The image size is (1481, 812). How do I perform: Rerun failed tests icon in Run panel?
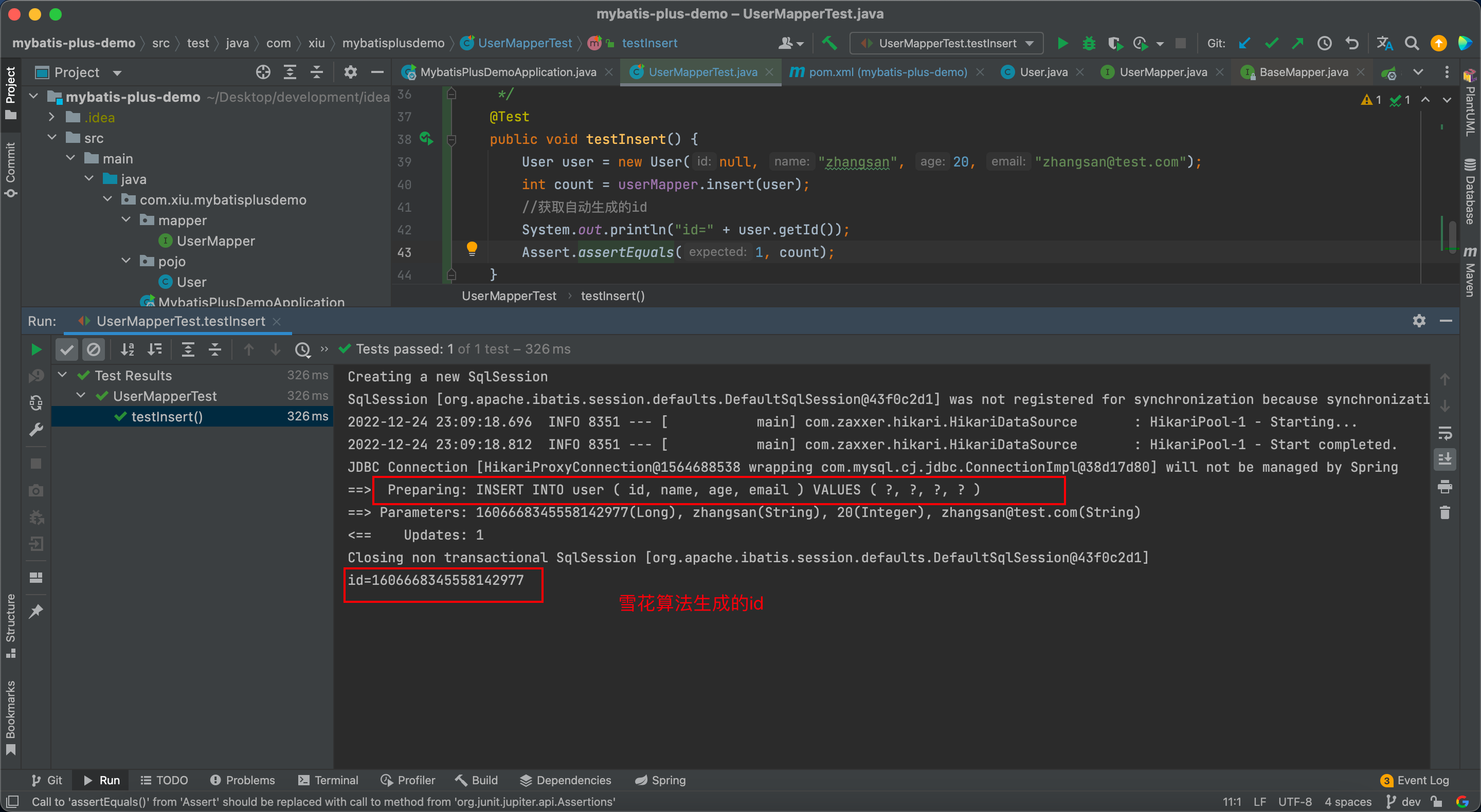[x=35, y=375]
